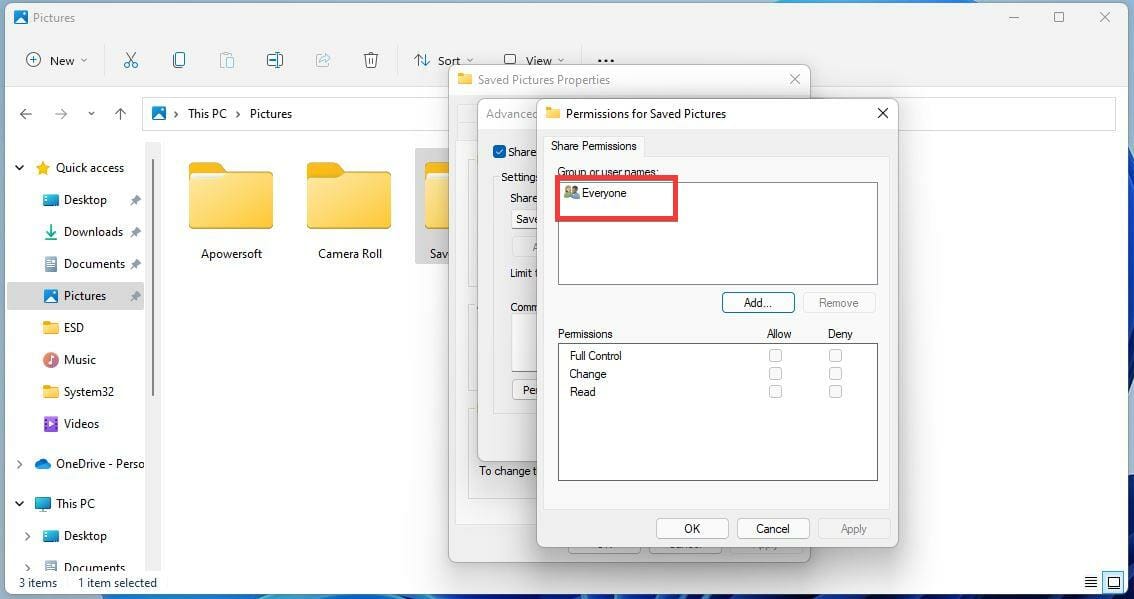Click the Up arrow navigation icon
Image resolution: width=1134 pixels, height=599 pixels.
pyautogui.click(x=121, y=114)
